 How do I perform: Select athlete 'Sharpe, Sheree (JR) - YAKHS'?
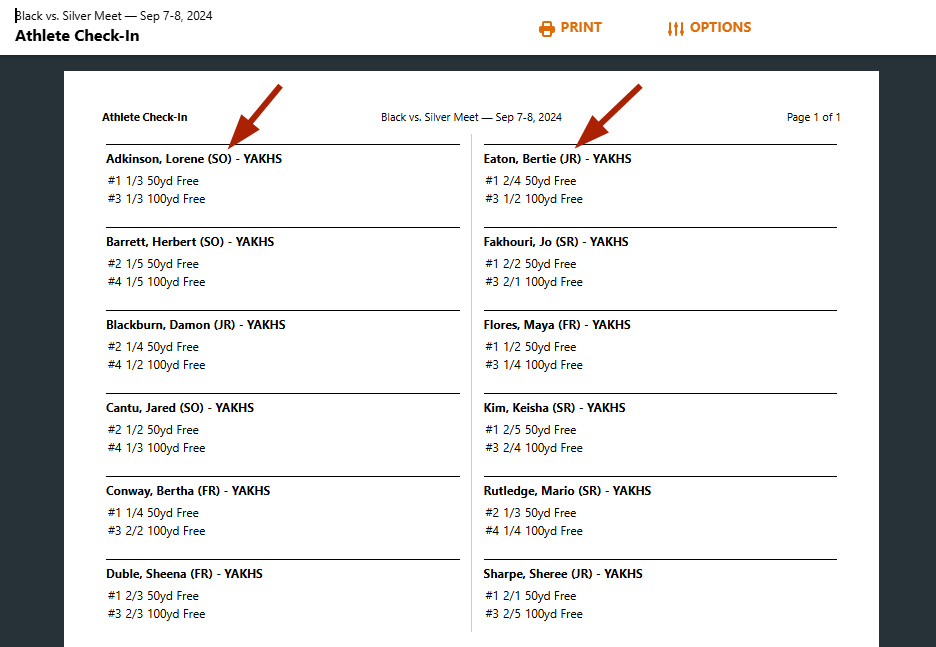[x=563, y=574]
